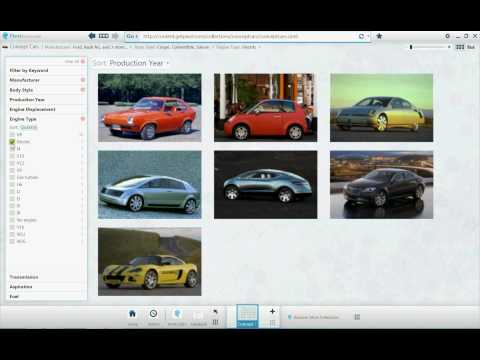Click Clear All at top of filter panel
This screenshot has width=480, height=360.
[72, 61]
